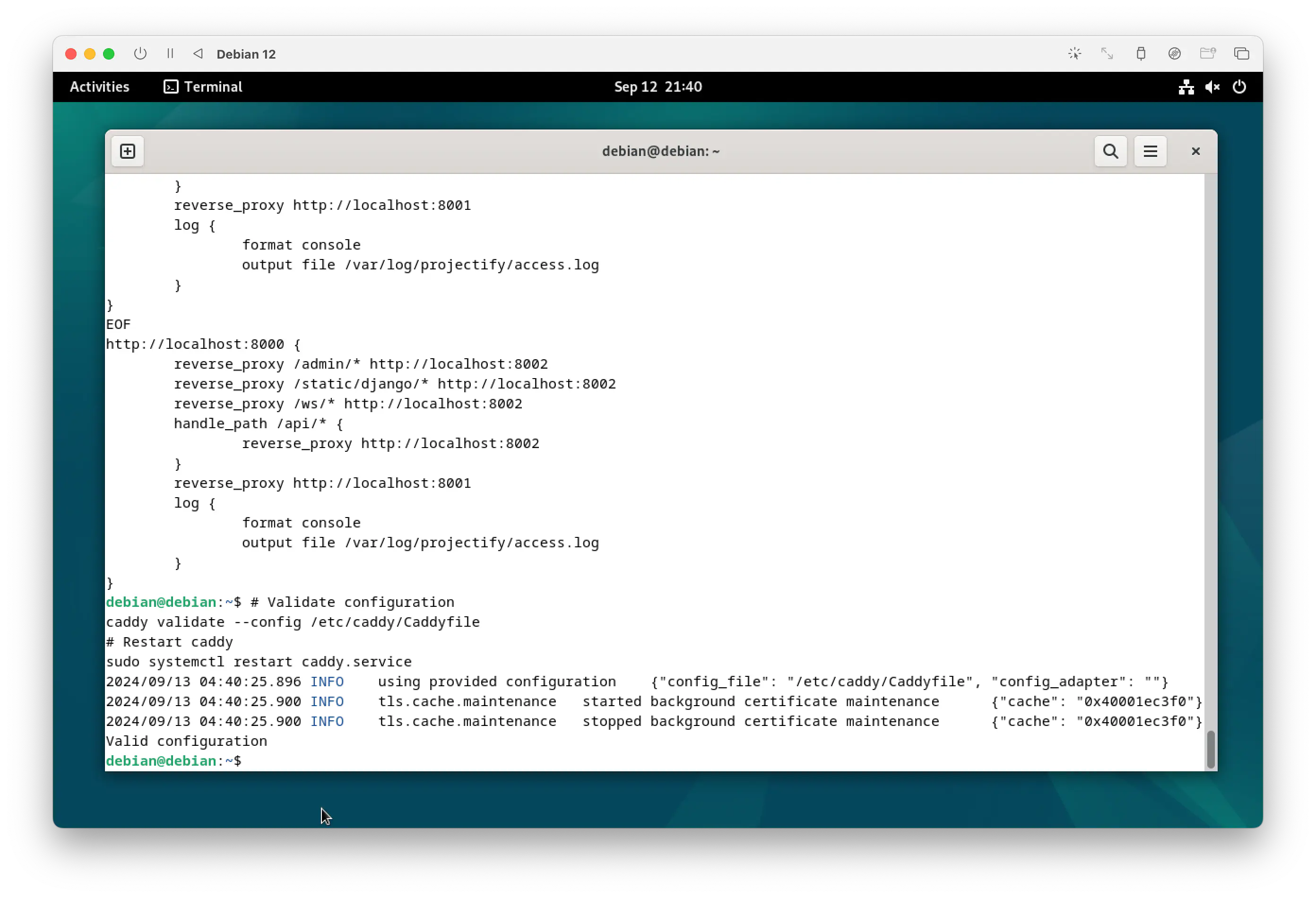The height and width of the screenshot is (898, 1316).
Task: Click the 'Debian 12' VM title text
Action: [246, 54]
